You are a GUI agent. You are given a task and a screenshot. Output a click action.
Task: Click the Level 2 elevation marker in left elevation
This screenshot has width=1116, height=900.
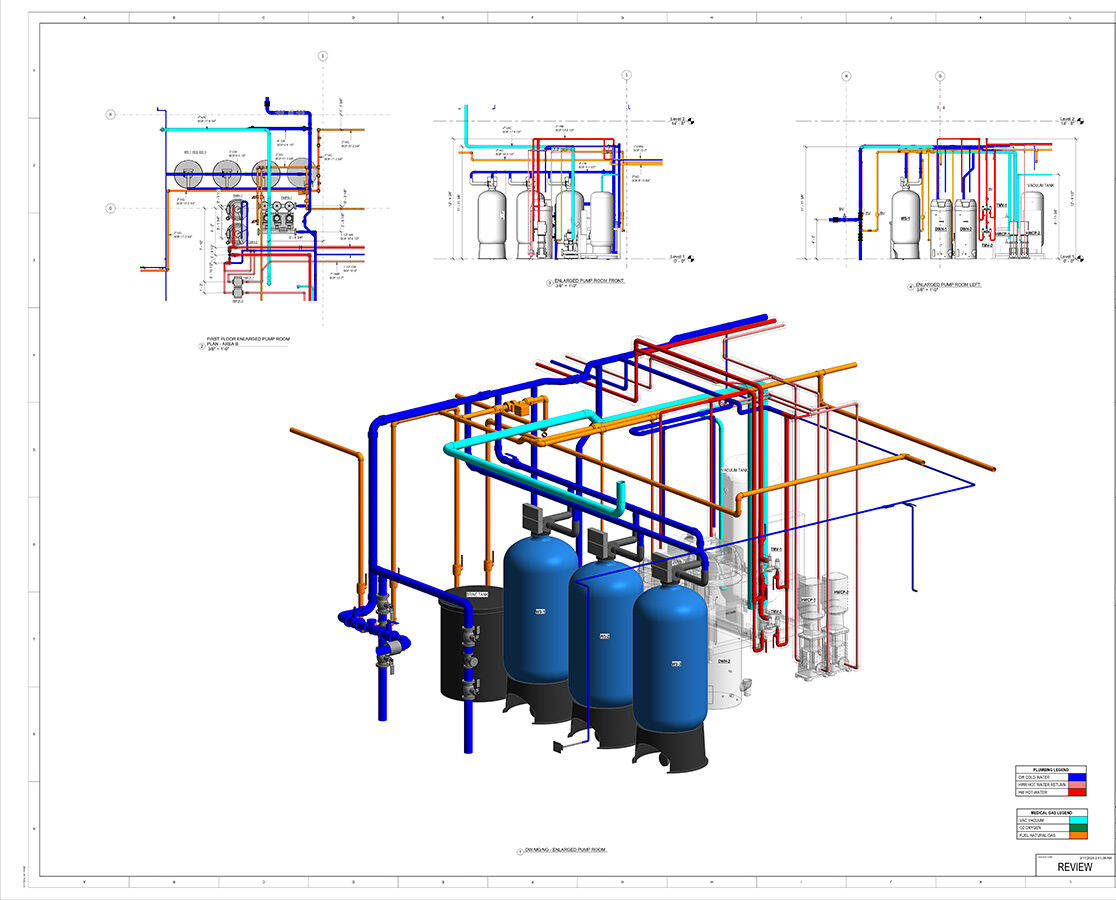pos(1066,121)
